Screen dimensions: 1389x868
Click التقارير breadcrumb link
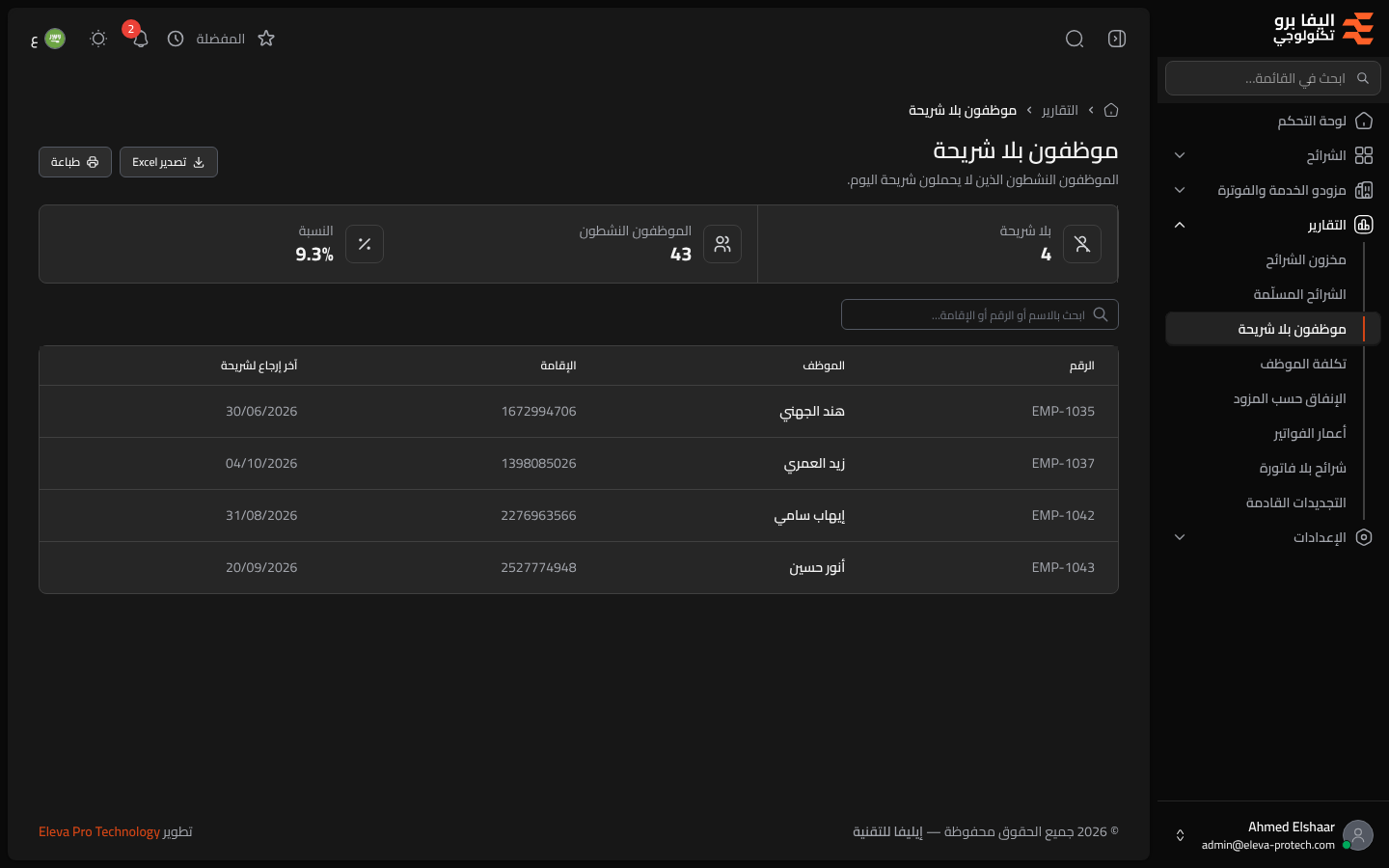[x=1059, y=110]
